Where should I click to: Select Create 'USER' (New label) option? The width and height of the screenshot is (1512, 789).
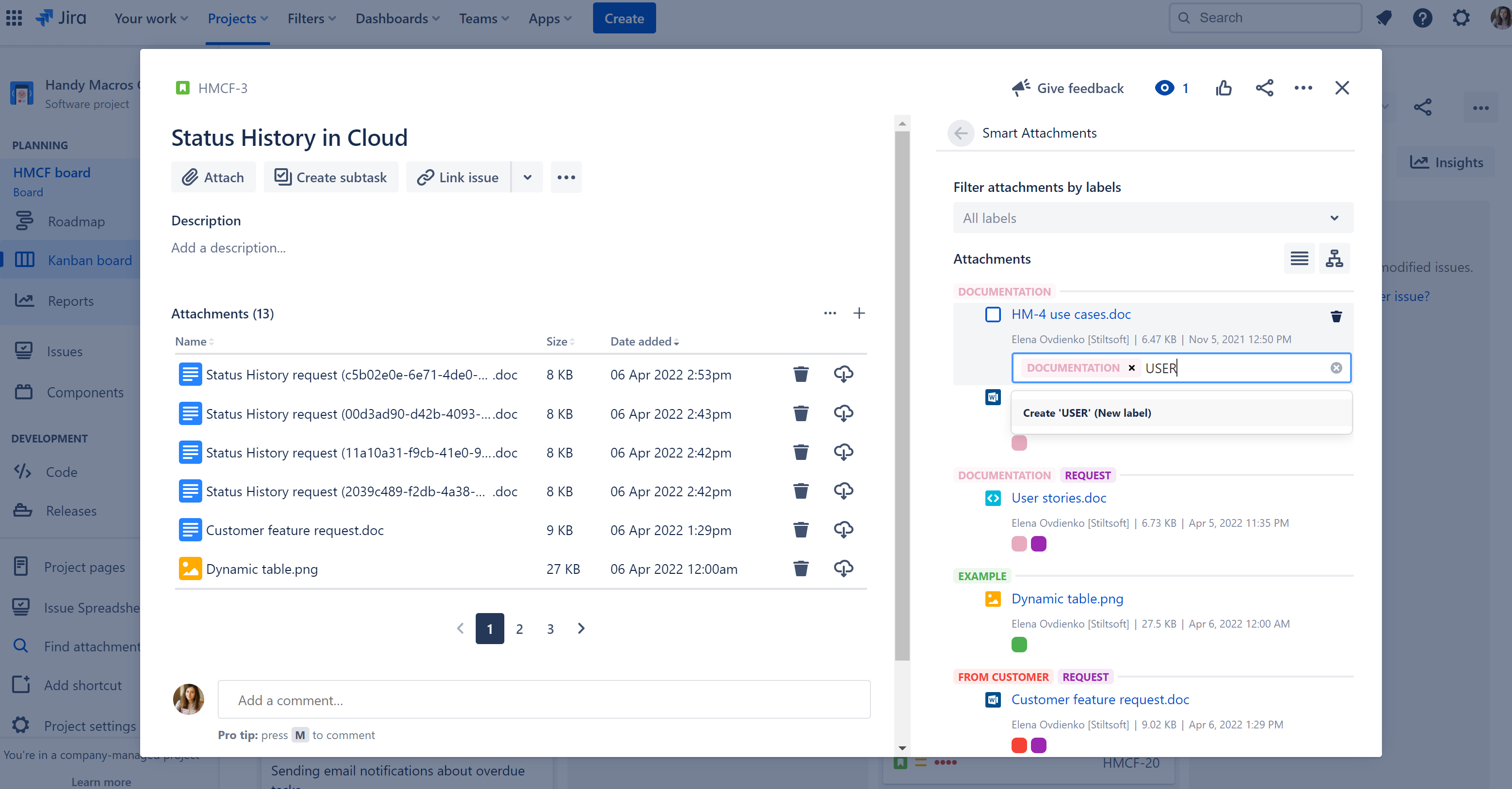coord(1182,413)
